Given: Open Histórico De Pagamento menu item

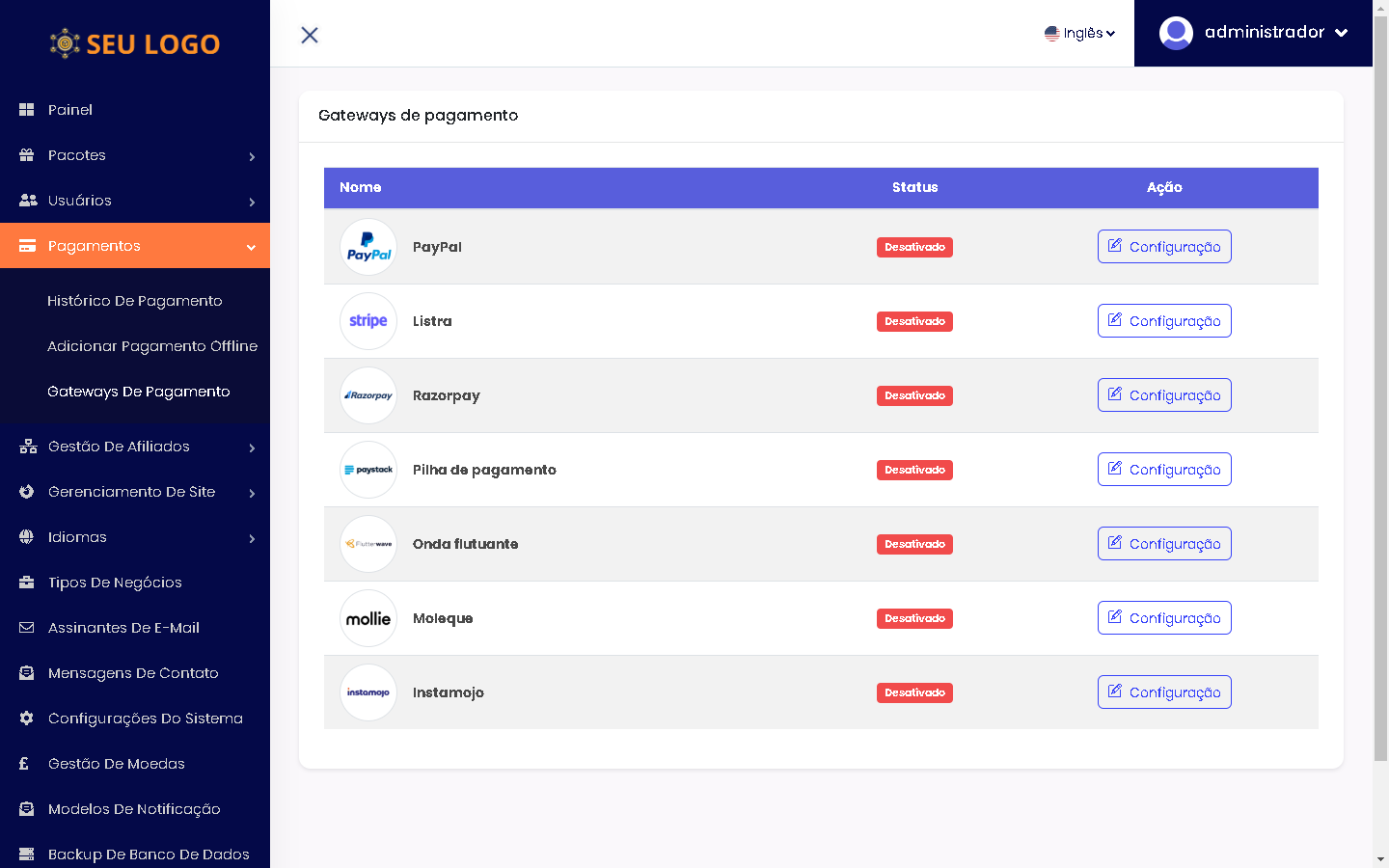Looking at the screenshot, I should pyautogui.click(x=135, y=301).
